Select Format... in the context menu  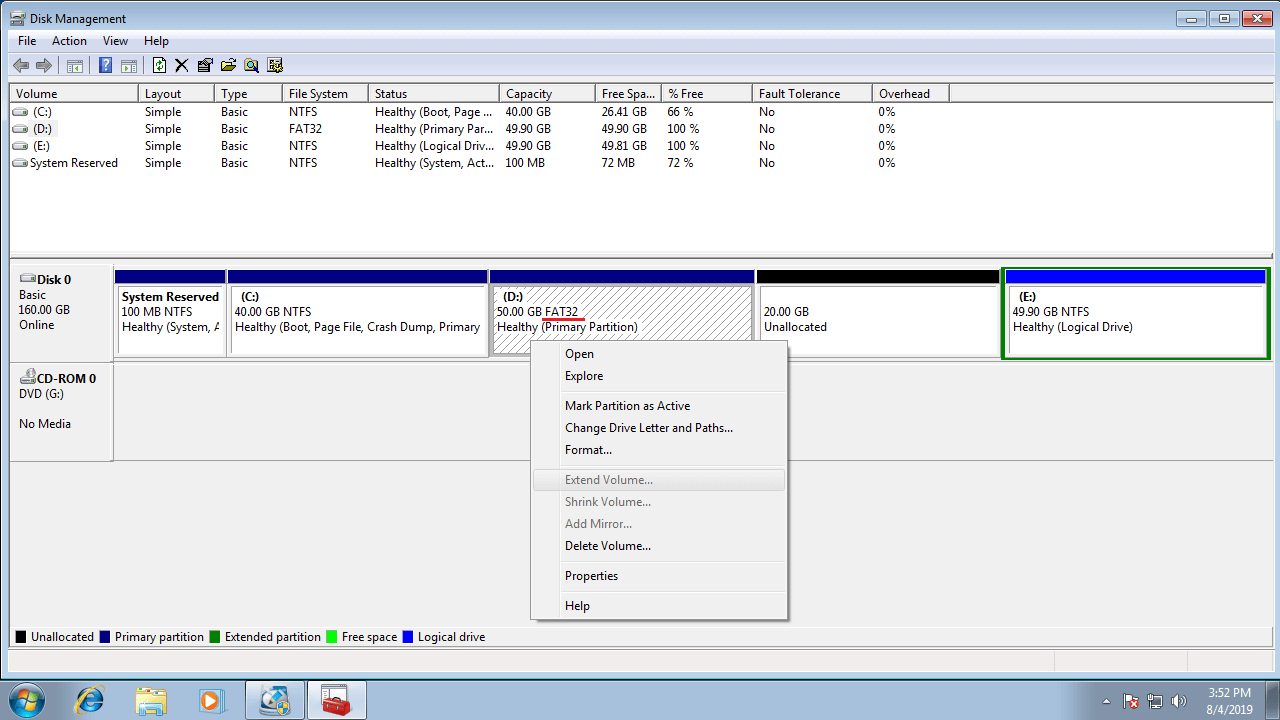pyautogui.click(x=588, y=450)
